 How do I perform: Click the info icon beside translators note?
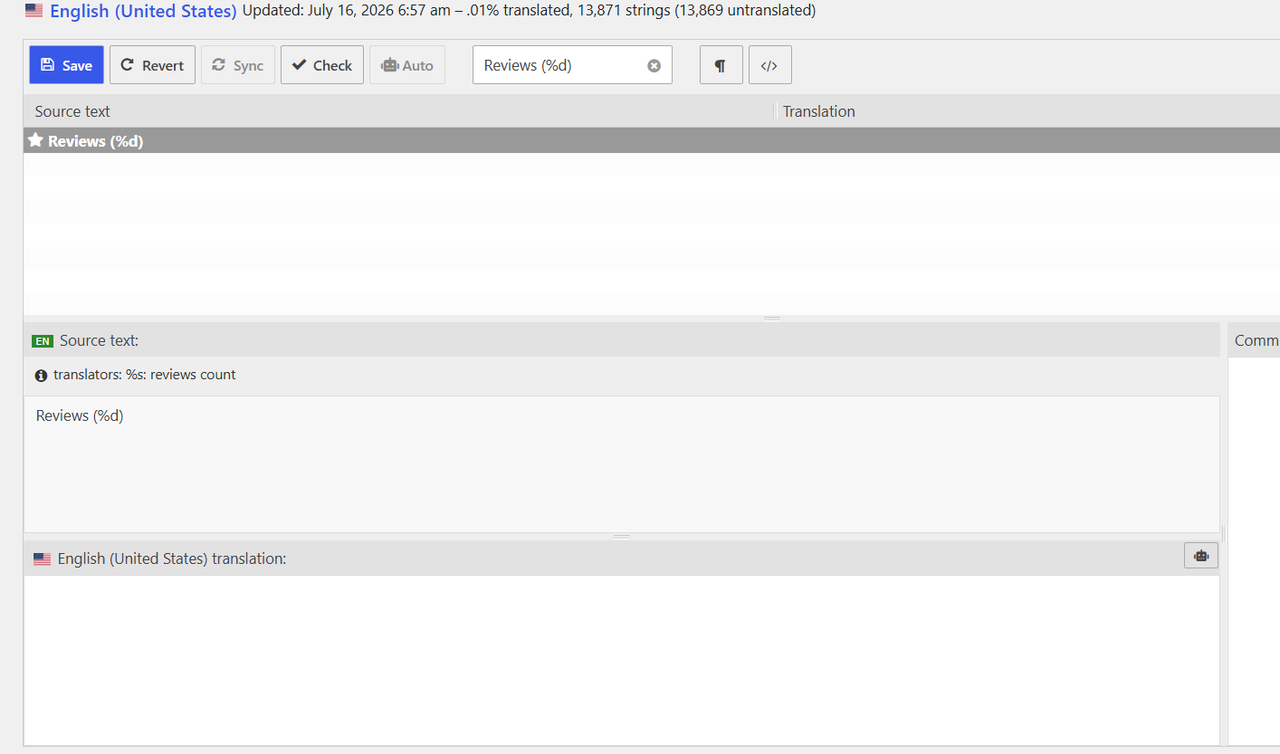coord(41,375)
